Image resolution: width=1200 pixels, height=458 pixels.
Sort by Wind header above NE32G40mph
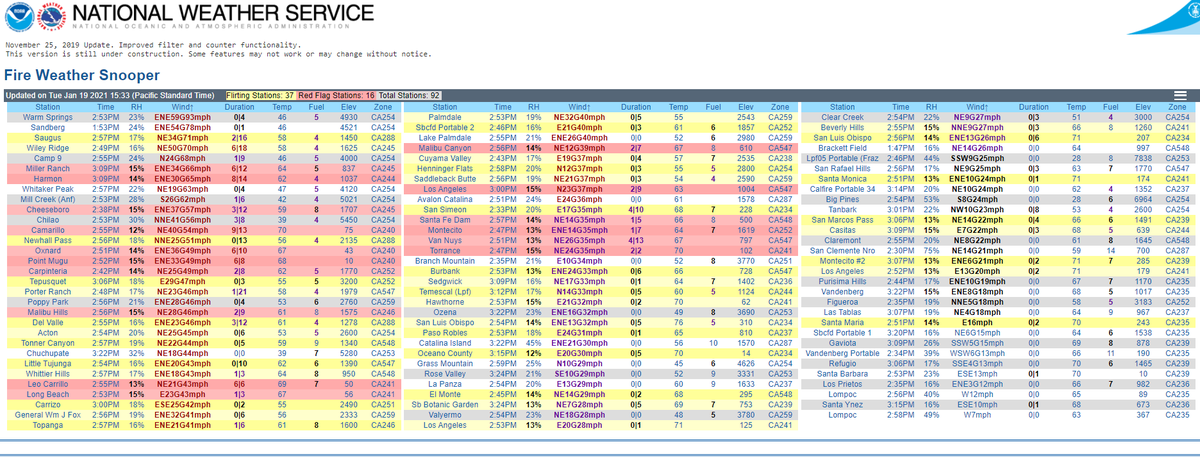(580, 106)
